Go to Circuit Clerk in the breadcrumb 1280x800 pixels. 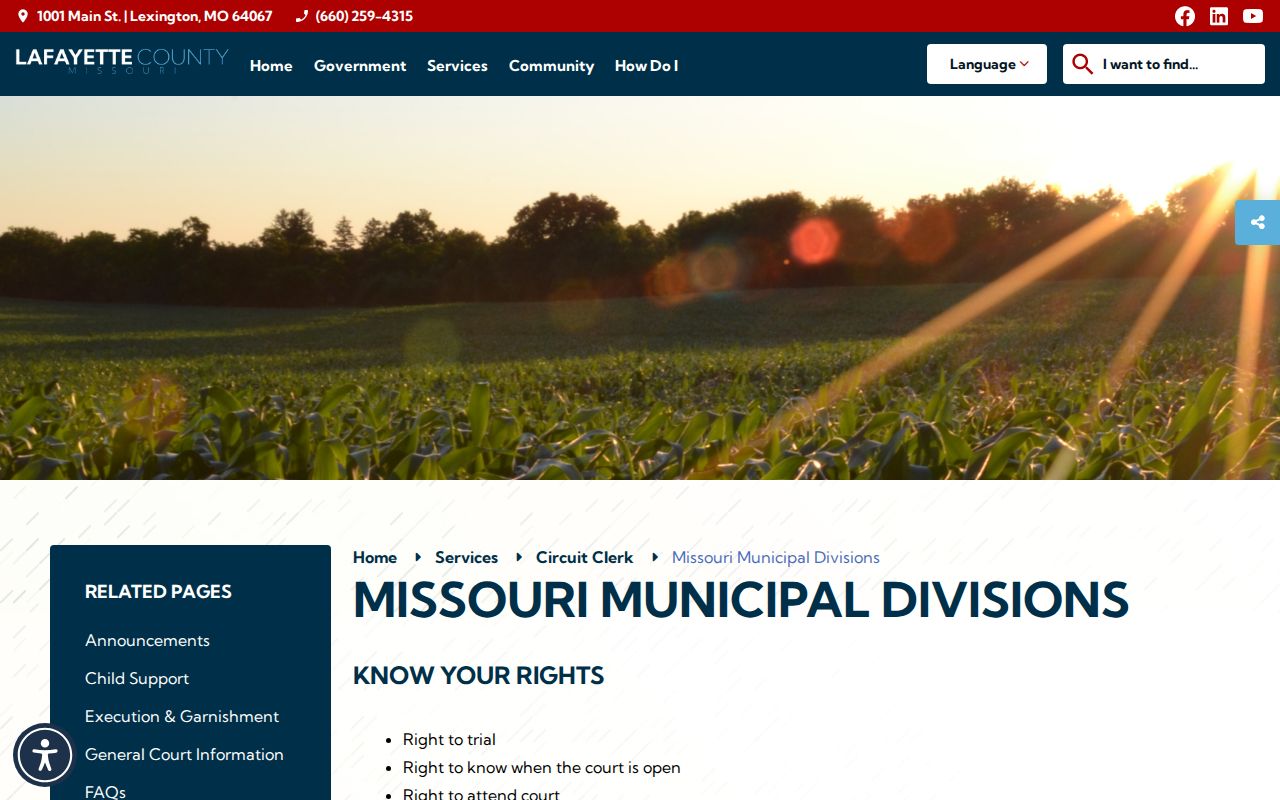(584, 557)
